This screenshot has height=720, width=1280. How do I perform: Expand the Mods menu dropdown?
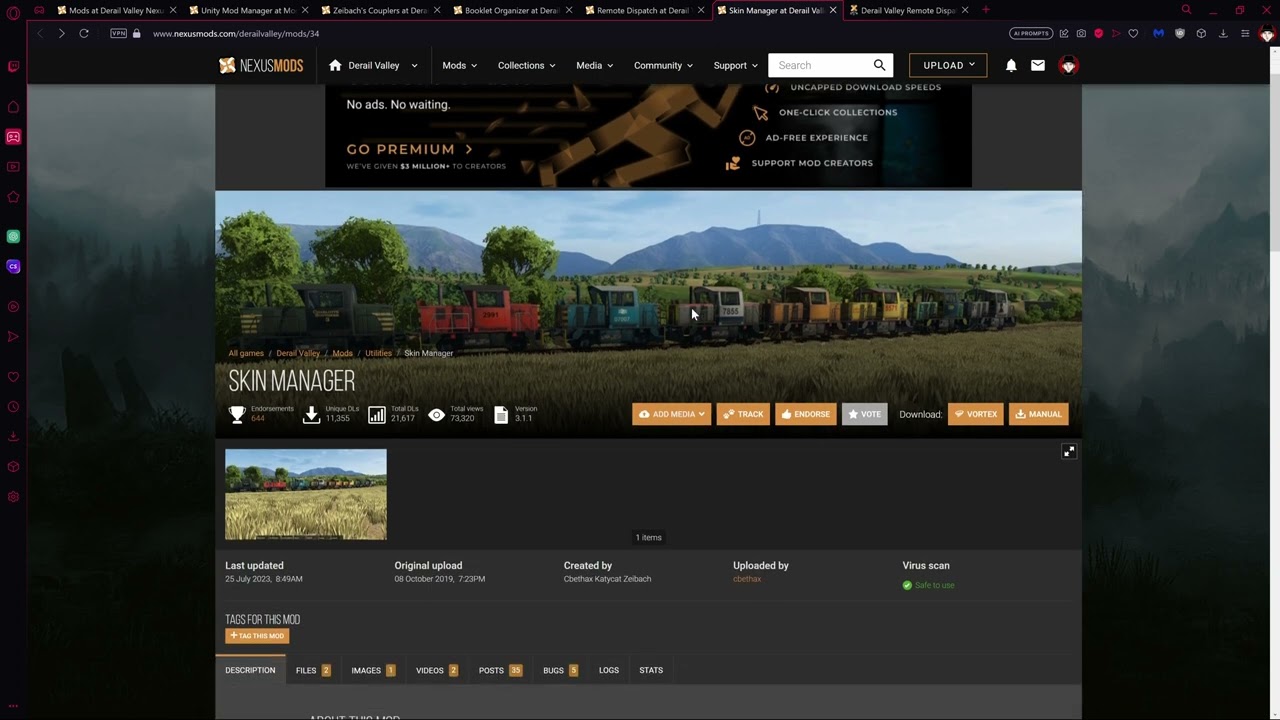(459, 65)
